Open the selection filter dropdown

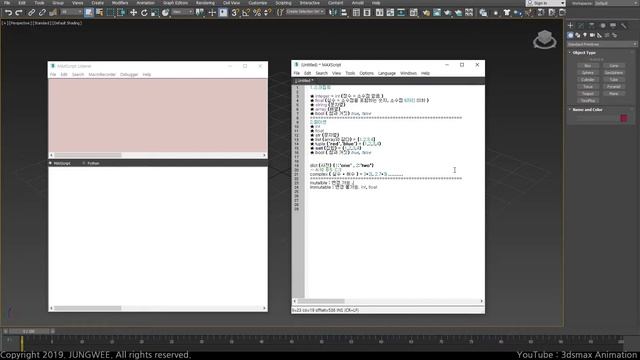point(71,12)
